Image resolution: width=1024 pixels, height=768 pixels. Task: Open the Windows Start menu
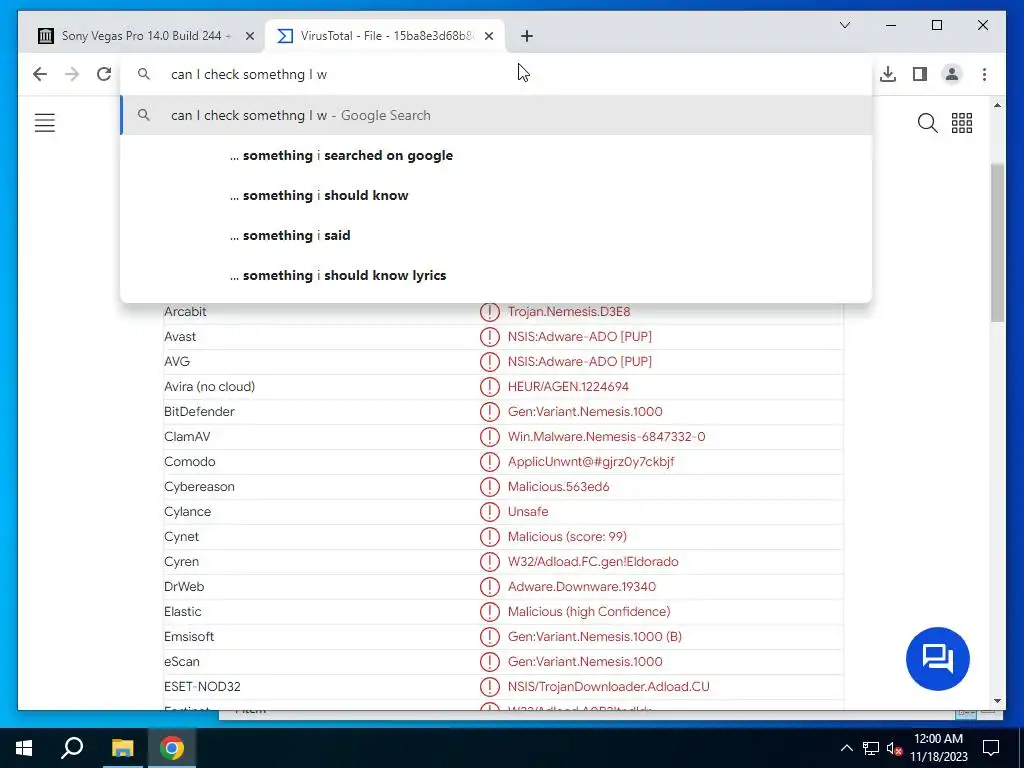tap(24, 748)
